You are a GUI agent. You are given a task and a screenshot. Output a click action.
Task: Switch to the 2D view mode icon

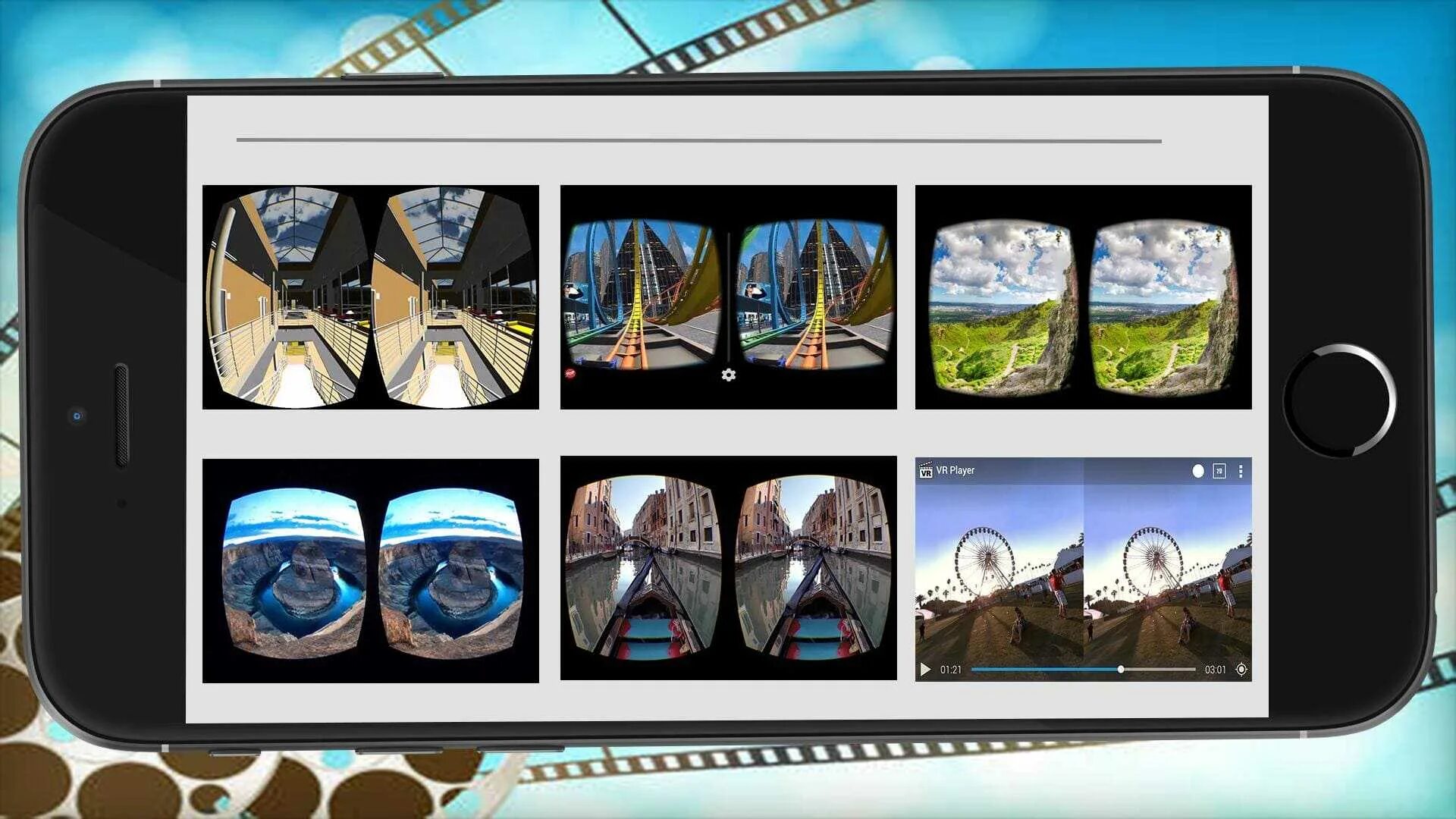click(1219, 471)
